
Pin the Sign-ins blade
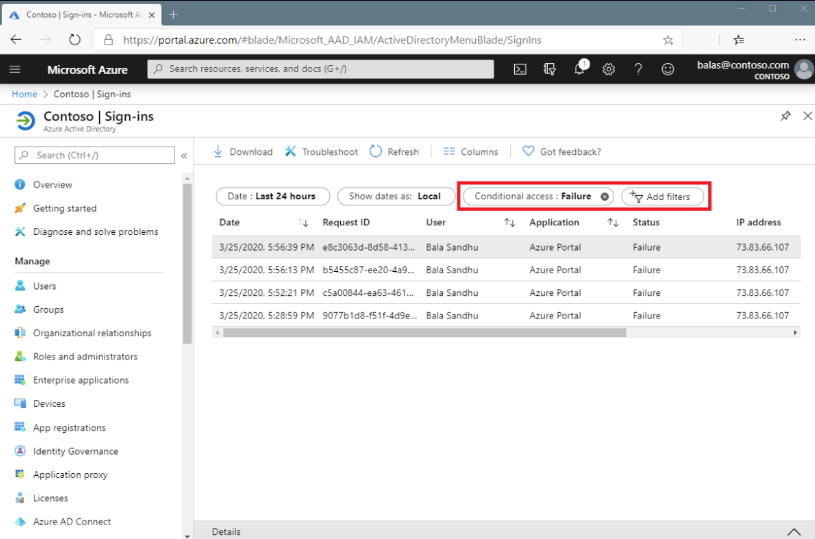[785, 116]
